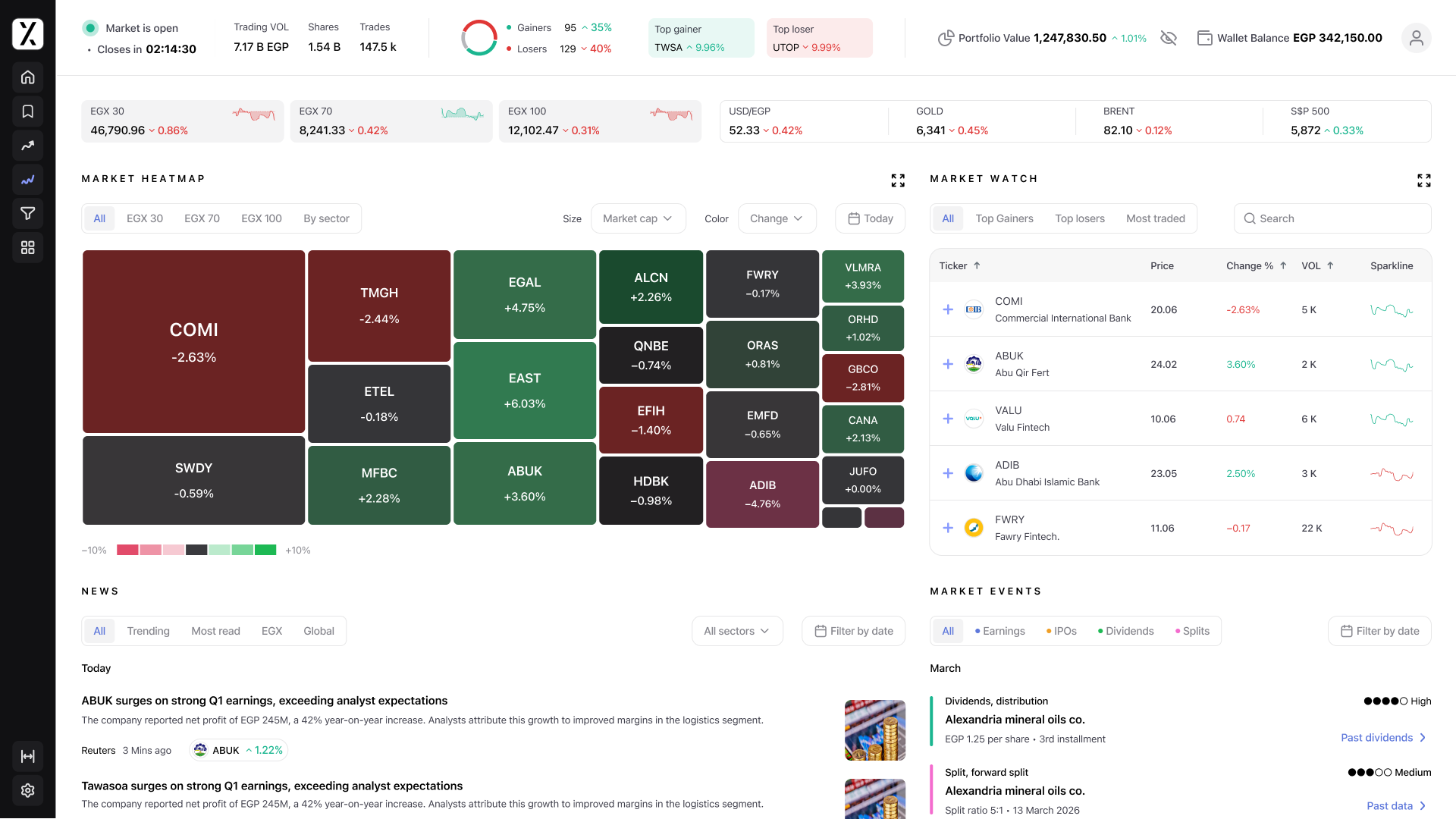Click gainers-losers donut chart
The image size is (1456, 819).
coord(479,38)
